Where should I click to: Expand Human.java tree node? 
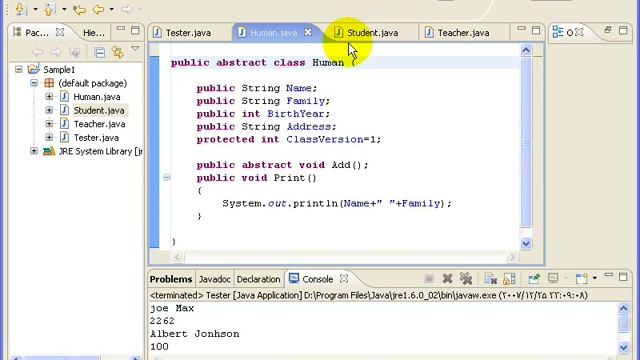[49, 97]
